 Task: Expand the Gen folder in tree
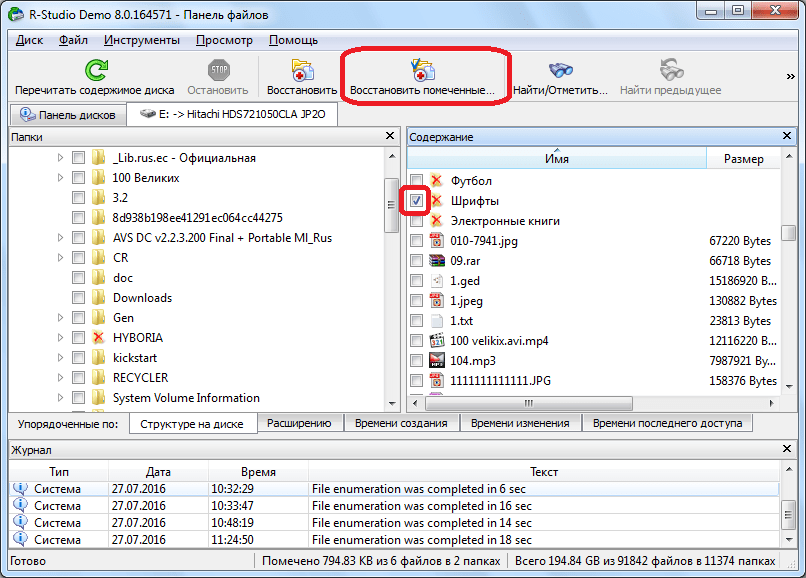coord(60,318)
